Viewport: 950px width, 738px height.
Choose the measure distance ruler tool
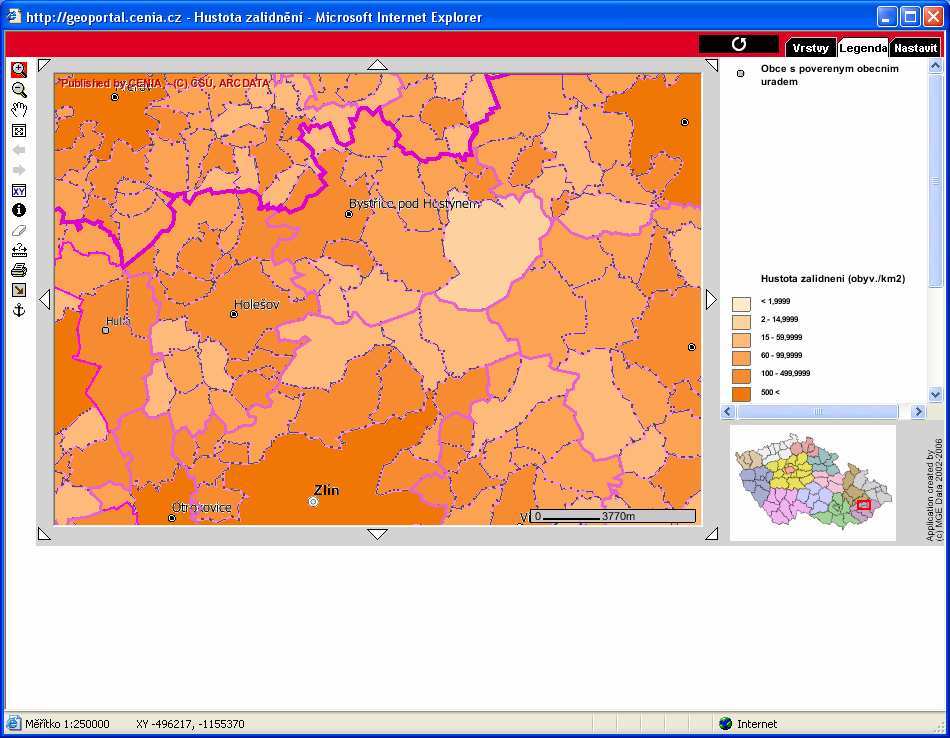pyautogui.click(x=19, y=250)
